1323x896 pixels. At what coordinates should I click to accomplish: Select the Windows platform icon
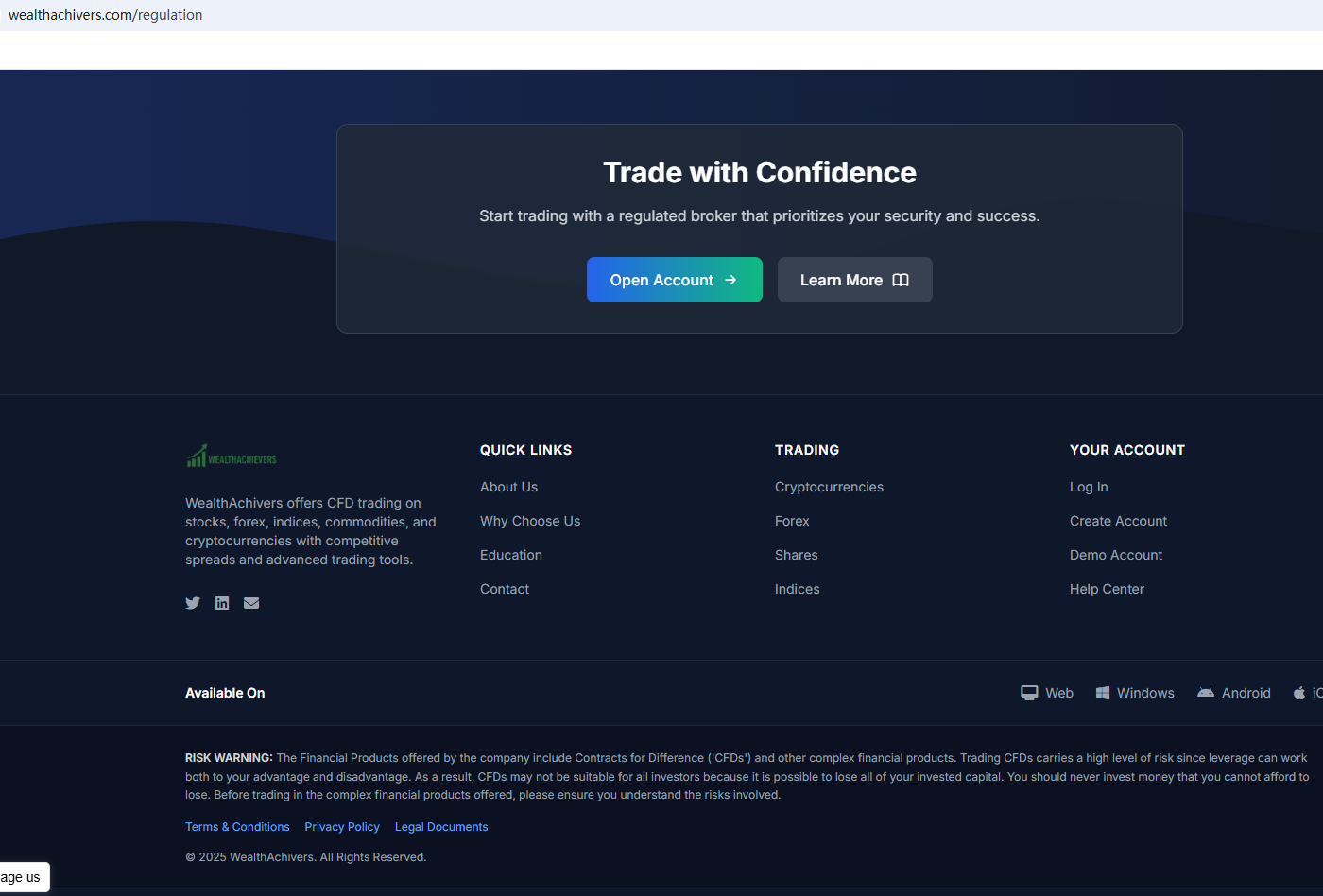[1102, 693]
